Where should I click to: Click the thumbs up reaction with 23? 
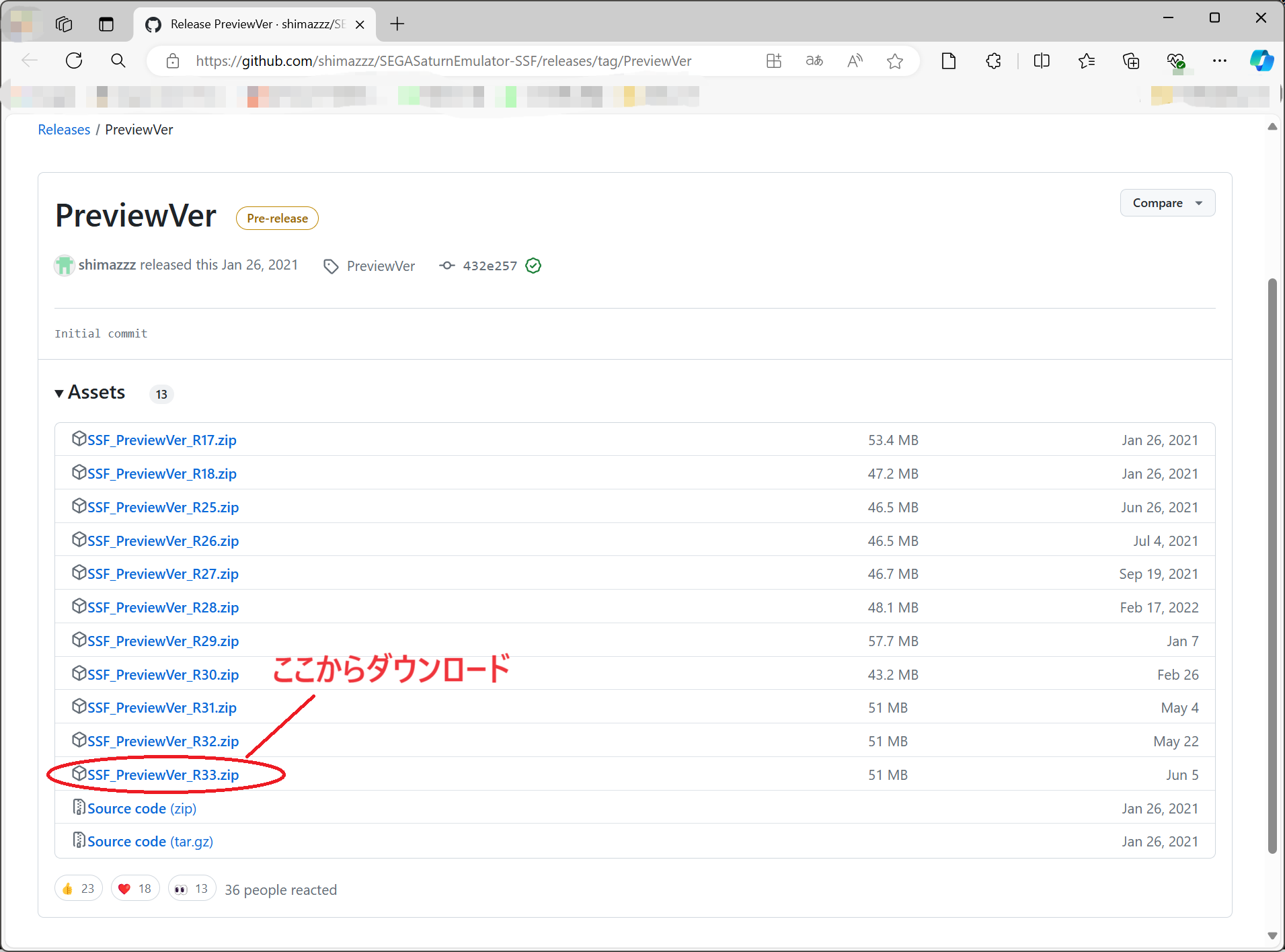tap(79, 889)
